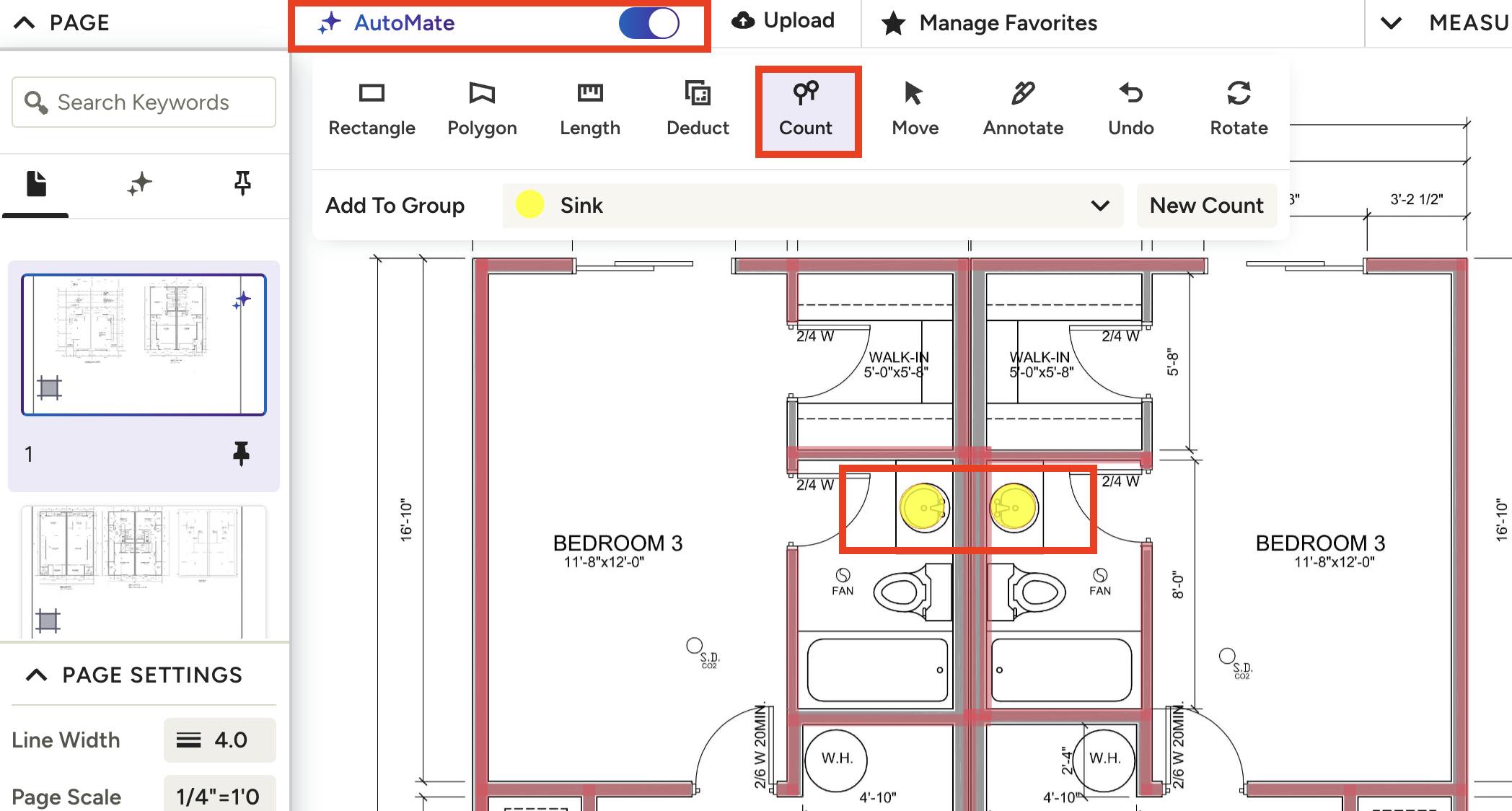Select the Polygon tool
Screen dimensions: 1512x811
click(x=482, y=109)
